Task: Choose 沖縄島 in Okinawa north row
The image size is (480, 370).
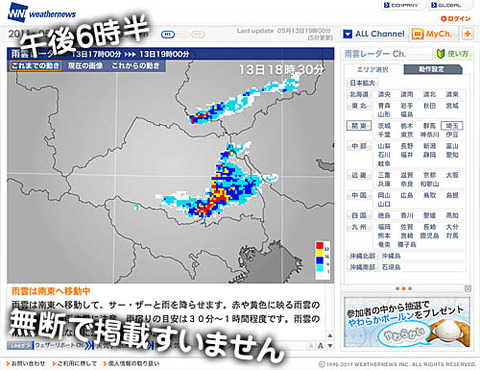Action: [x=391, y=256]
